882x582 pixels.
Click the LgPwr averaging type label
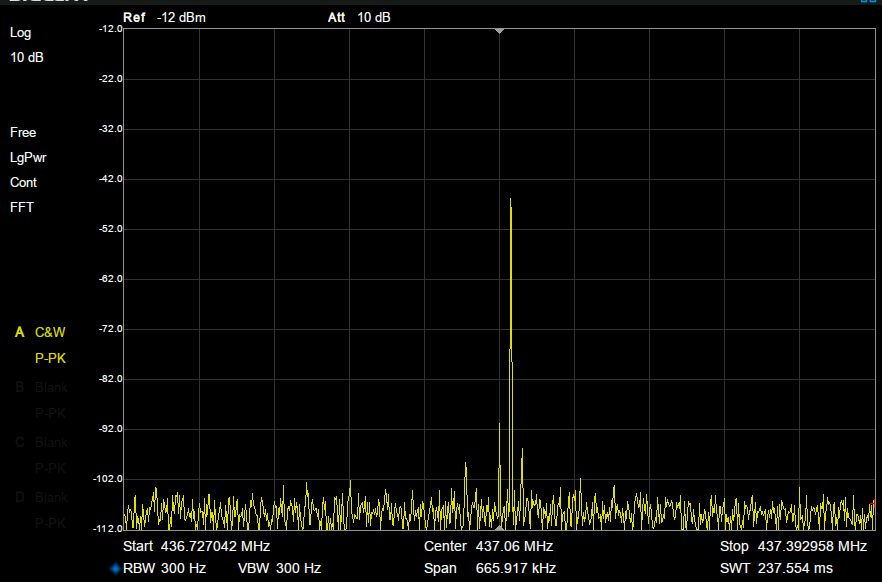[x=28, y=157]
